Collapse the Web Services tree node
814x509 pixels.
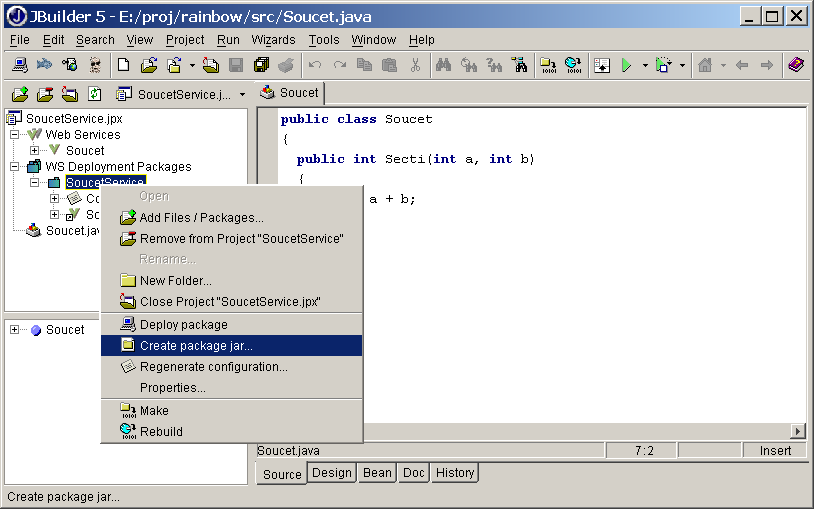click(x=15, y=135)
